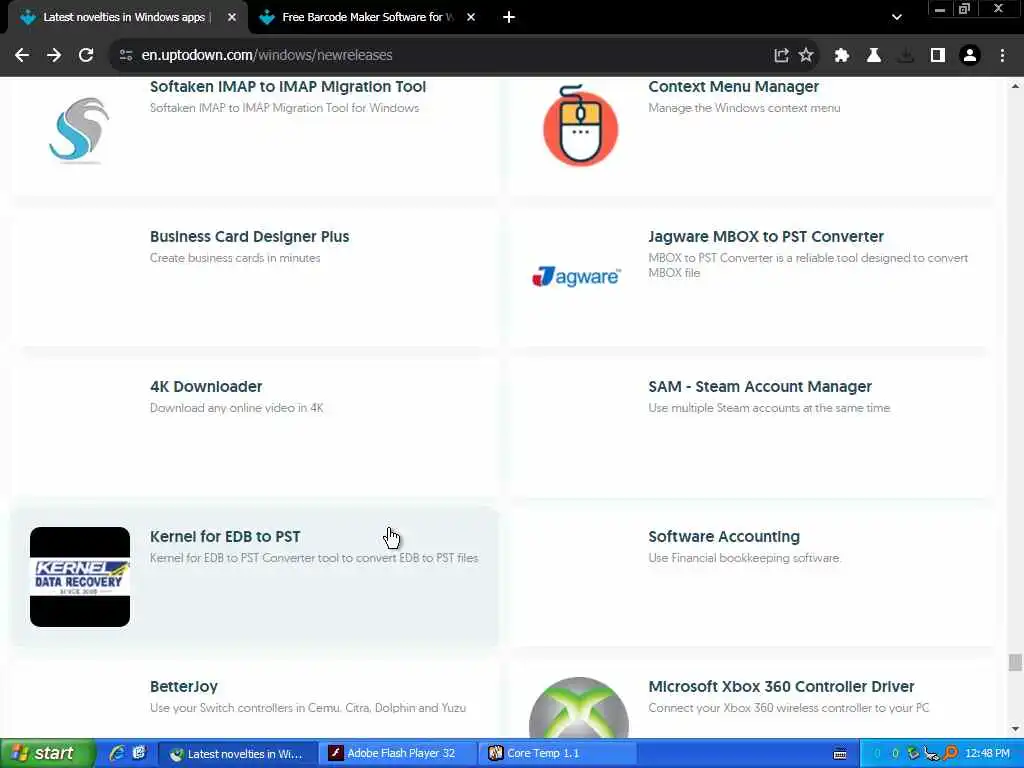Go forward one page
The width and height of the screenshot is (1024, 768).
54,56
